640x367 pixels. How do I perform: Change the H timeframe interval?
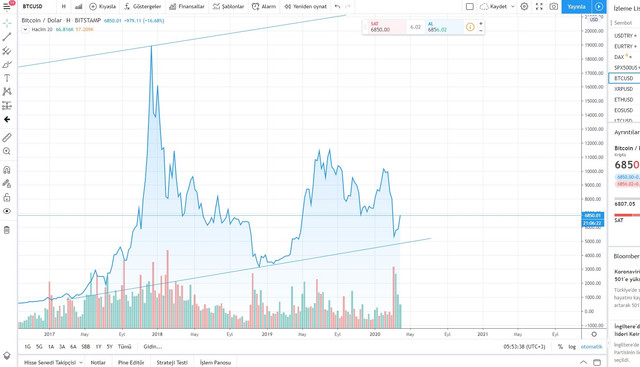(x=64, y=7)
